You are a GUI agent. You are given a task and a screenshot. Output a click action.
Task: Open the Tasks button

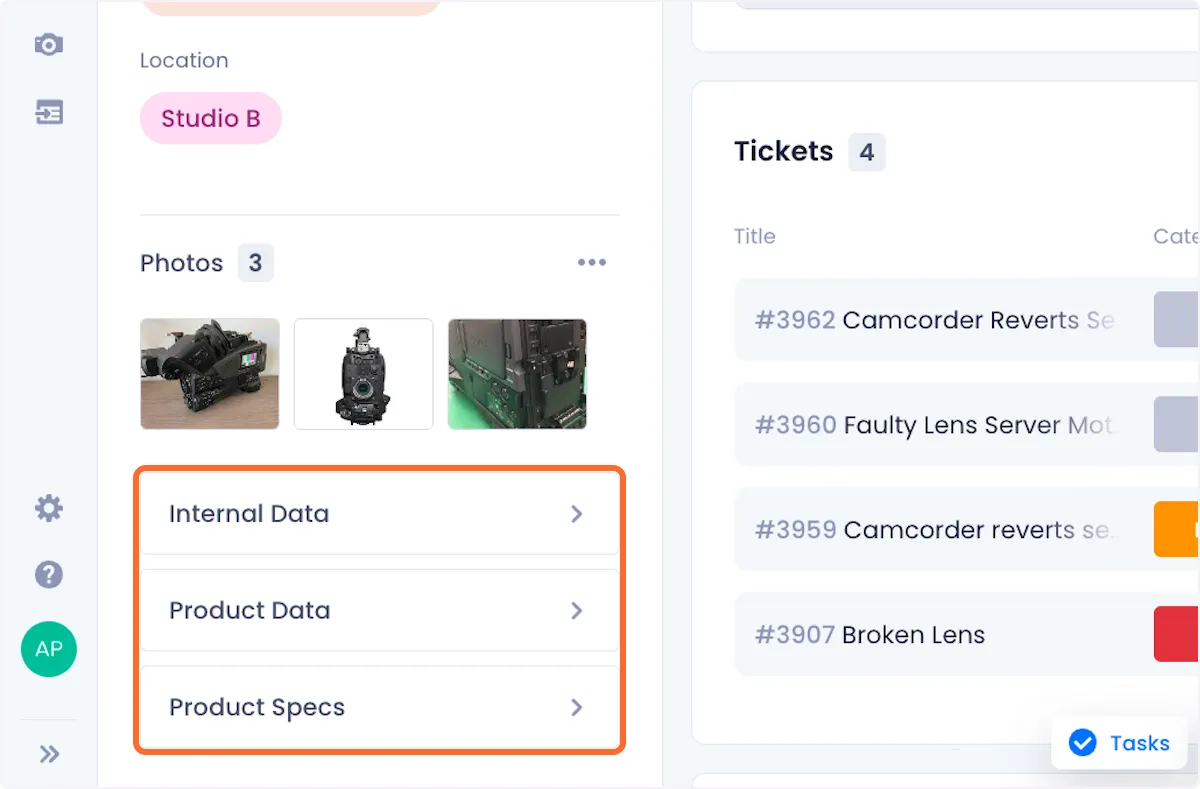(1119, 743)
